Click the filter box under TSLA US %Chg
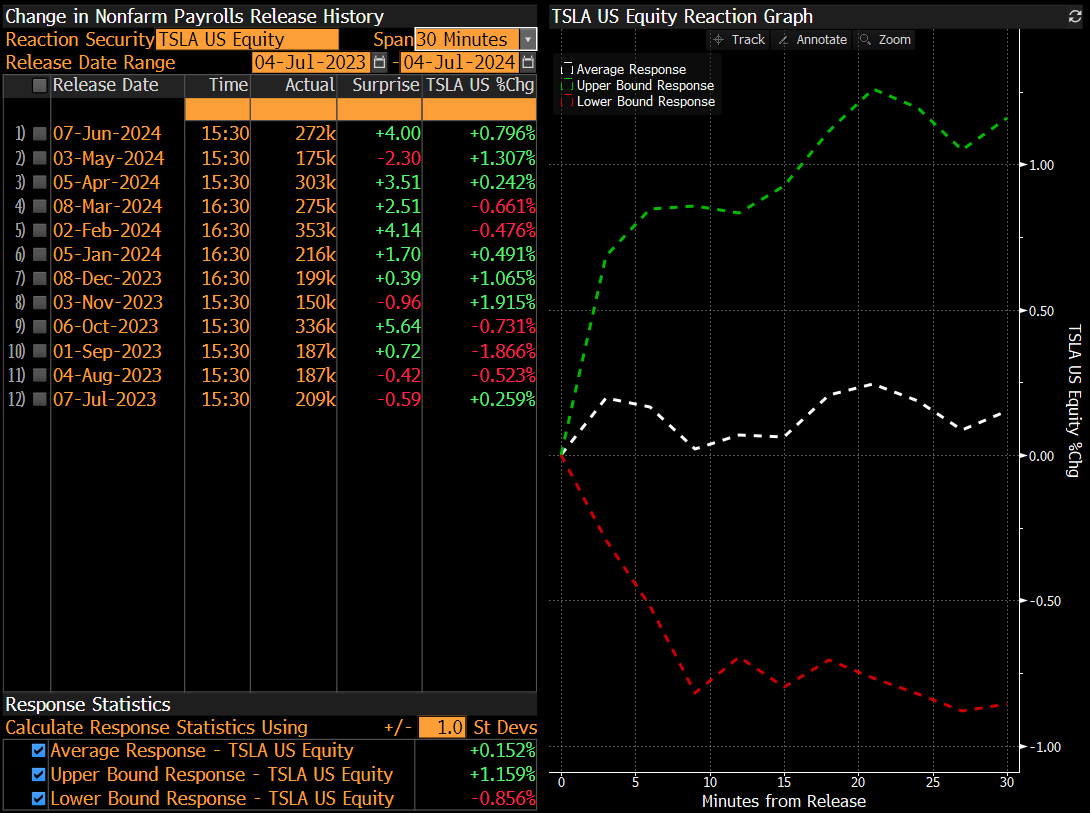 (x=480, y=109)
